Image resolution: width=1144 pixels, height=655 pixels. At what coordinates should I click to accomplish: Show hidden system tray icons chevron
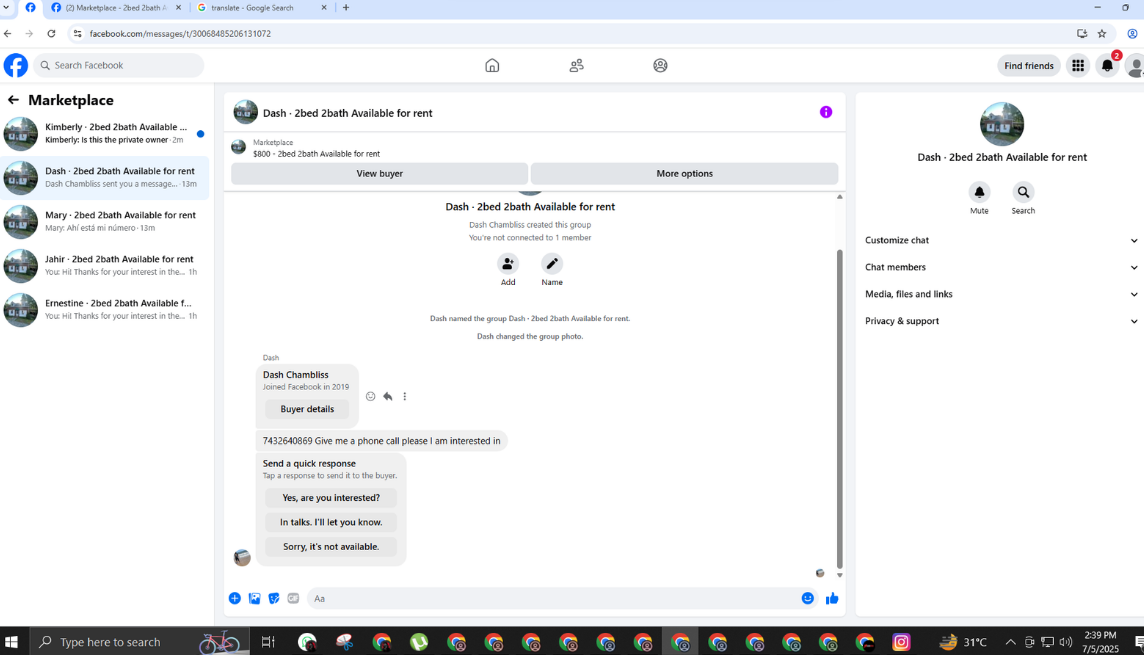tap(1010, 642)
